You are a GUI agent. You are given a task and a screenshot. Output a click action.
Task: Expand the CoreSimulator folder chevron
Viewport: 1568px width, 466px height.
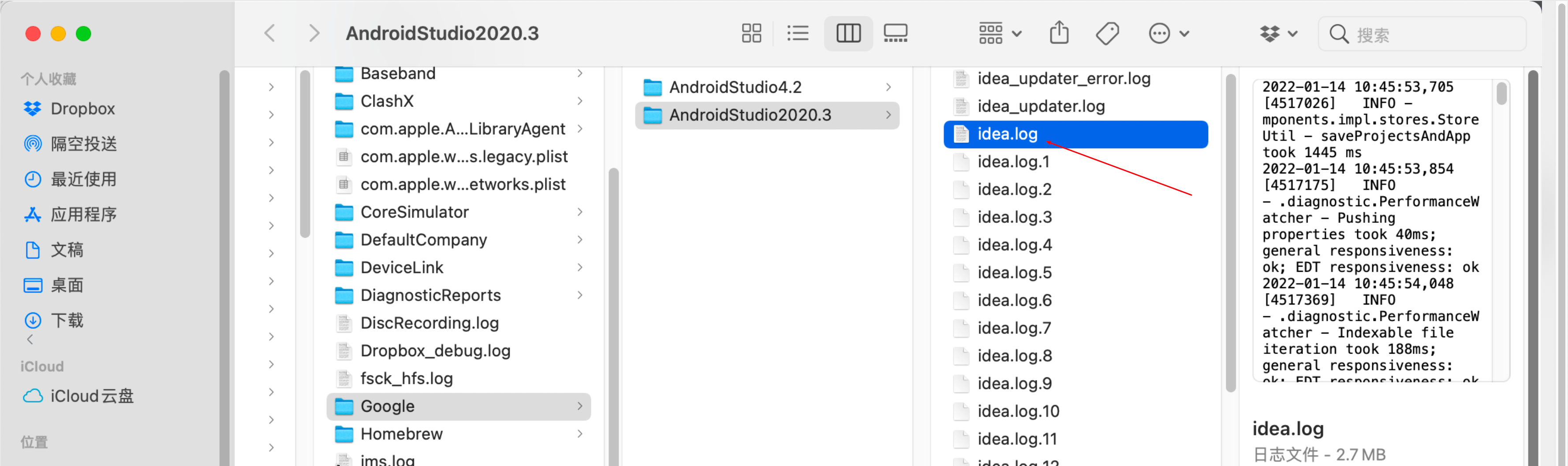pos(580,212)
